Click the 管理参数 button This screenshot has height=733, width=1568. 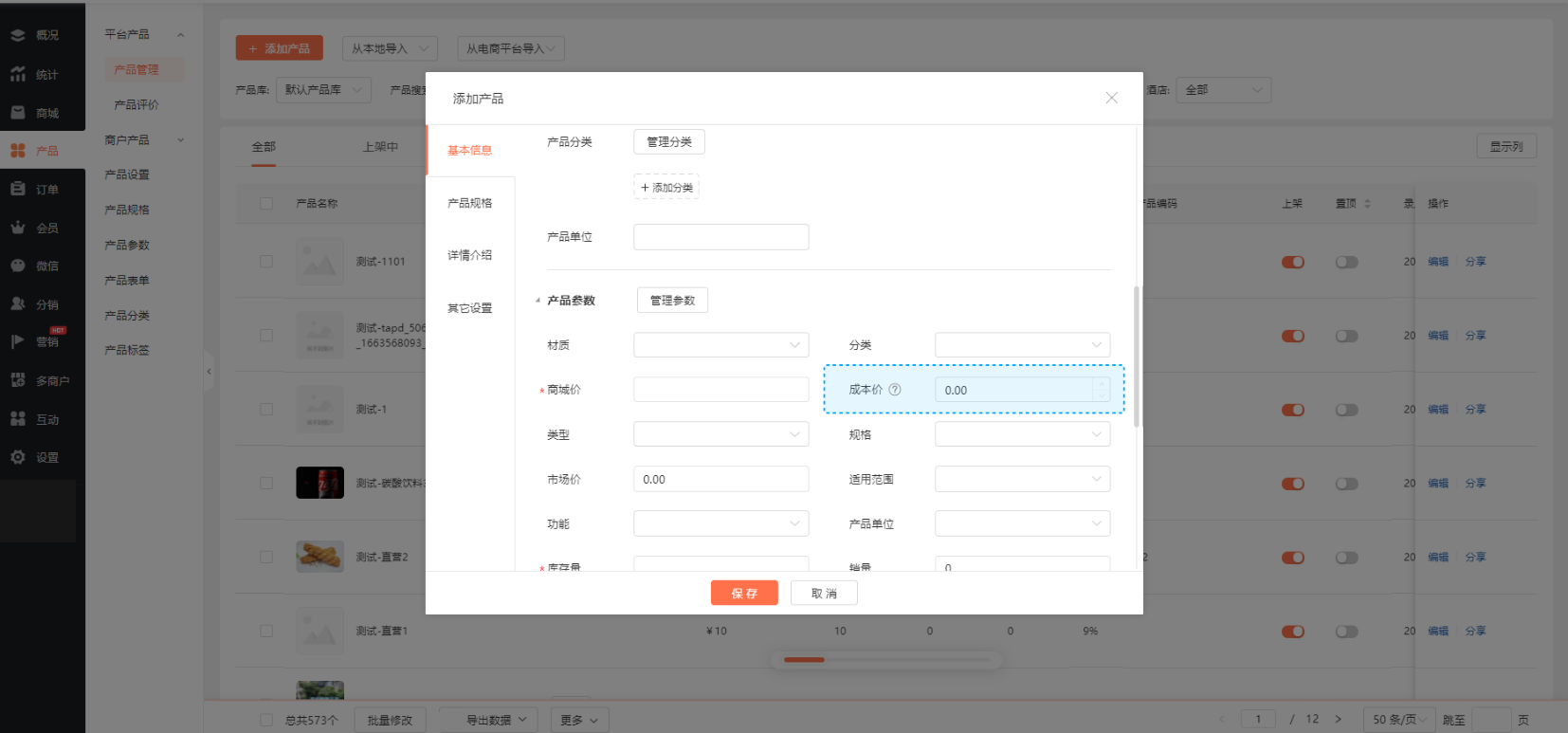(x=672, y=301)
